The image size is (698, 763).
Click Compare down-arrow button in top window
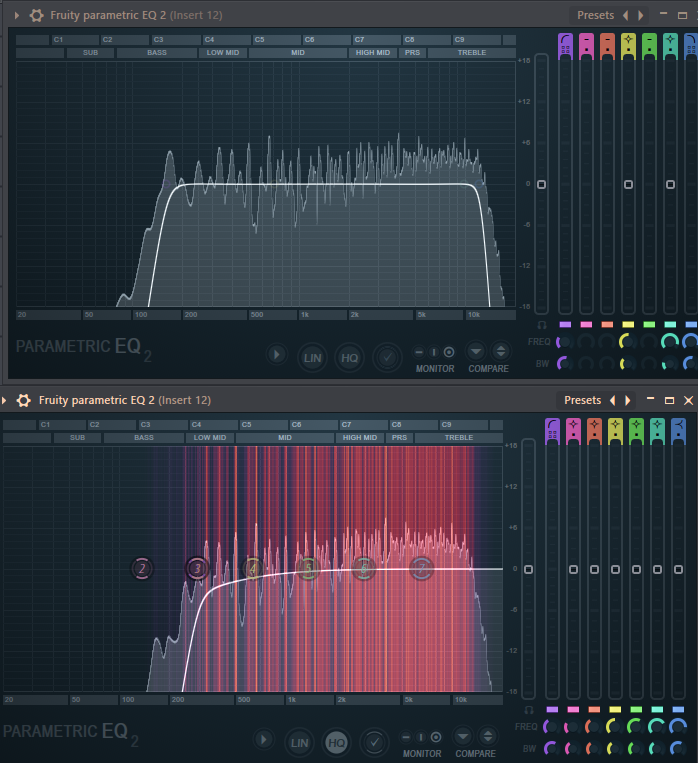point(476,351)
